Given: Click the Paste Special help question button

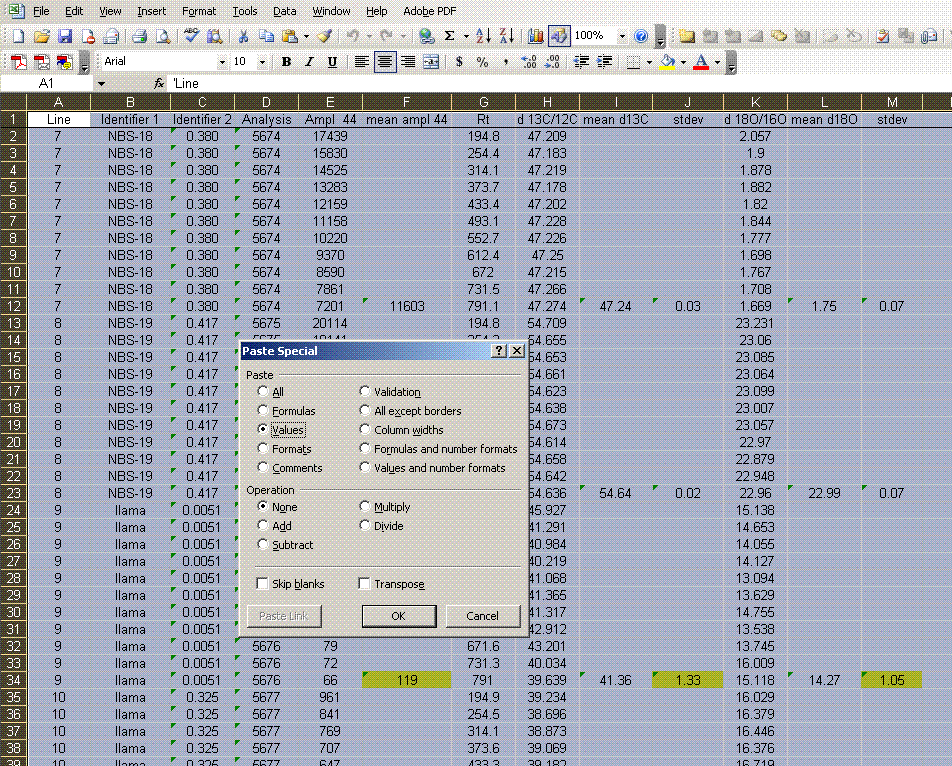Looking at the screenshot, I should click(x=498, y=350).
